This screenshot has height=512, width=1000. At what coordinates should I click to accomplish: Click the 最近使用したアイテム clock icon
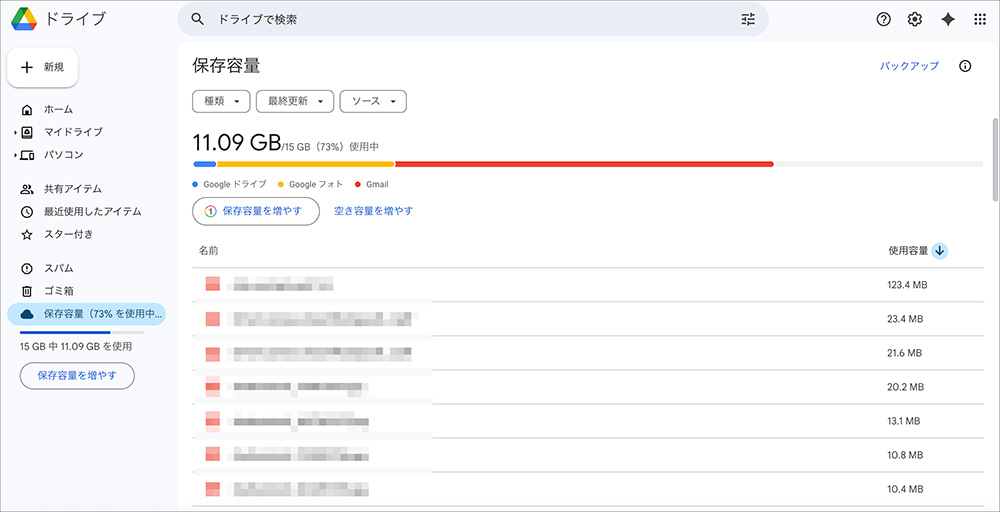tap(27, 212)
